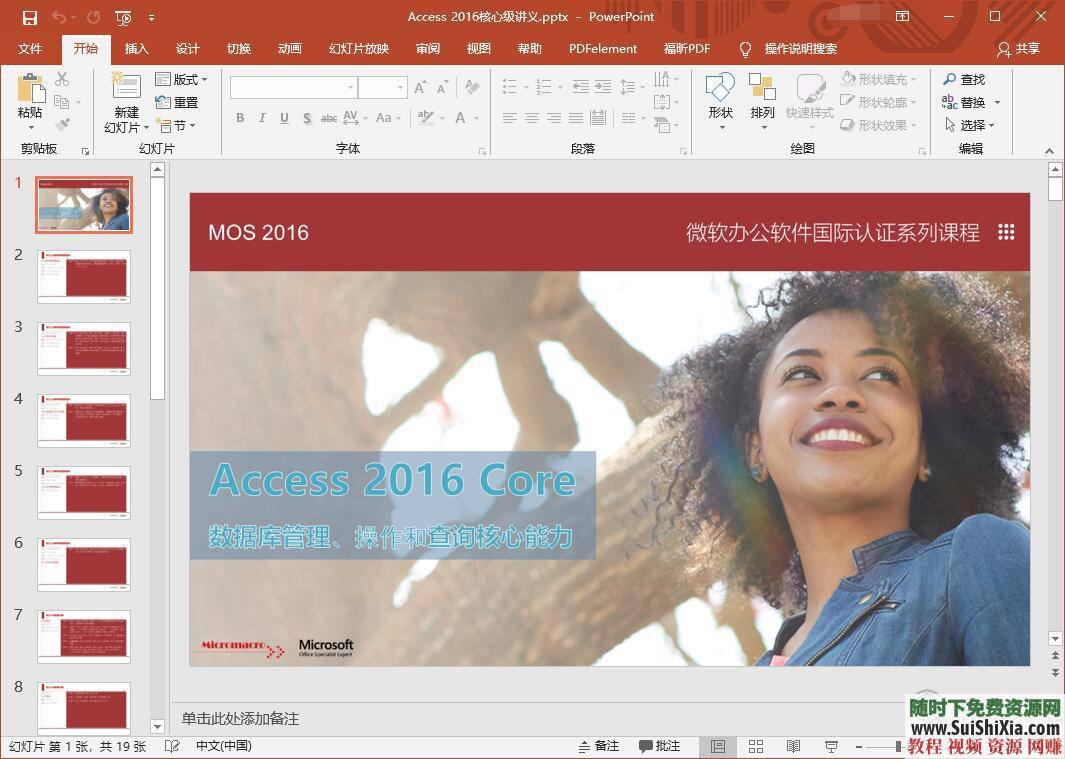Image resolution: width=1065 pixels, height=759 pixels.
Task: Toggle italic formatting
Action: 261,118
